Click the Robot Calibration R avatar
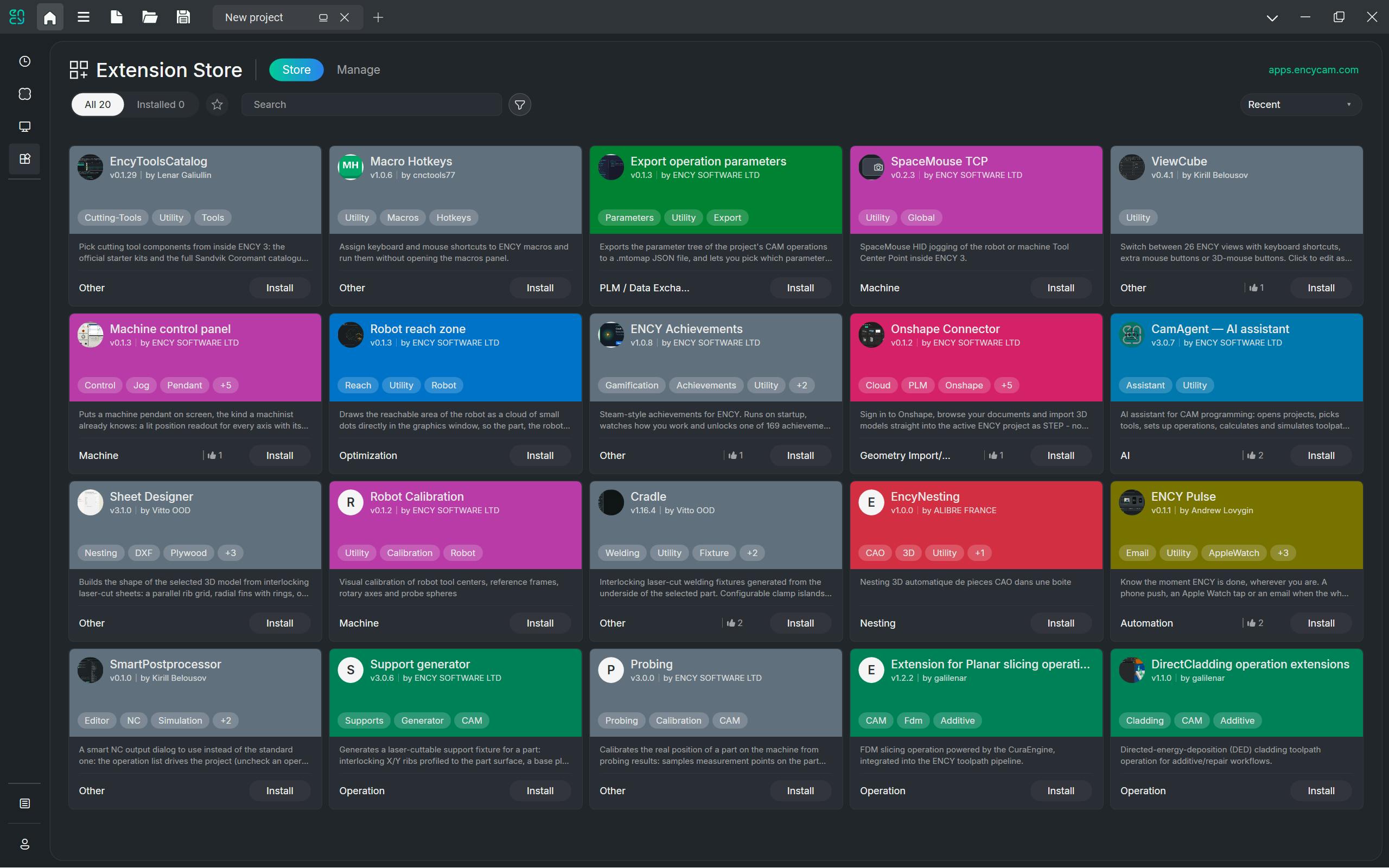The width and height of the screenshot is (1389, 868). click(350, 502)
